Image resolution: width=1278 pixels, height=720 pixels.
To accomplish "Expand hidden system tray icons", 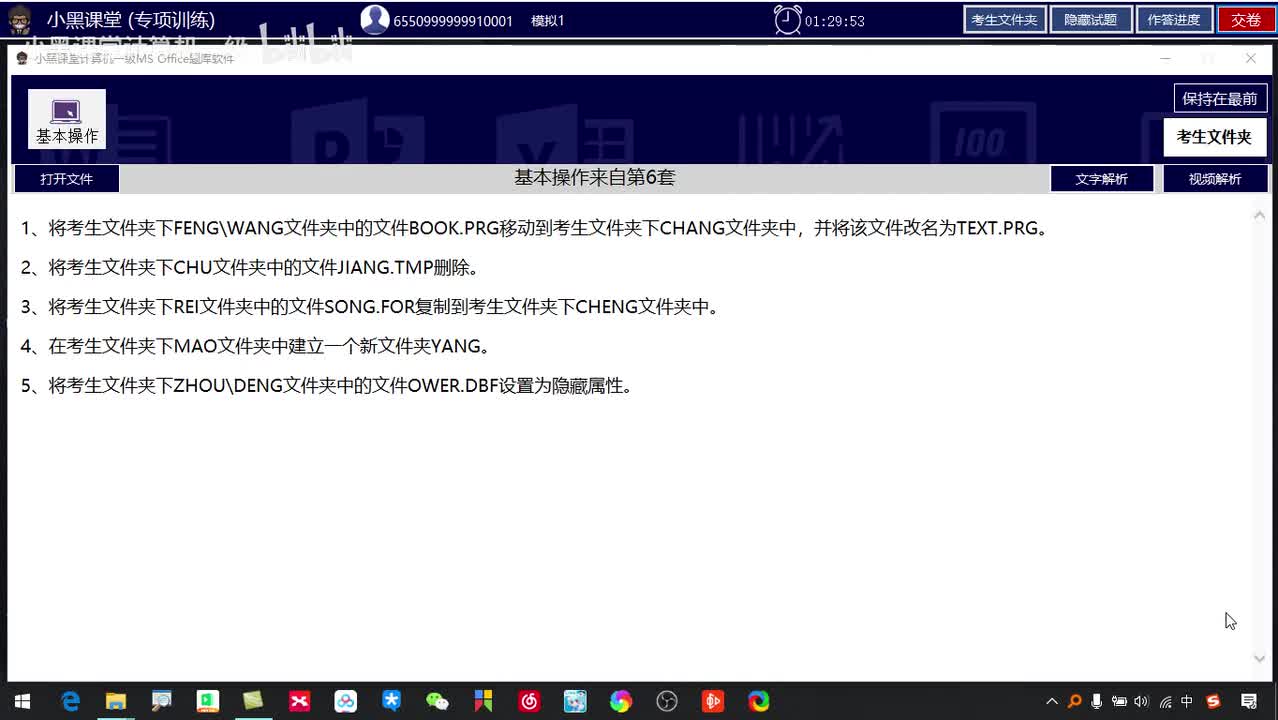I will [1052, 701].
